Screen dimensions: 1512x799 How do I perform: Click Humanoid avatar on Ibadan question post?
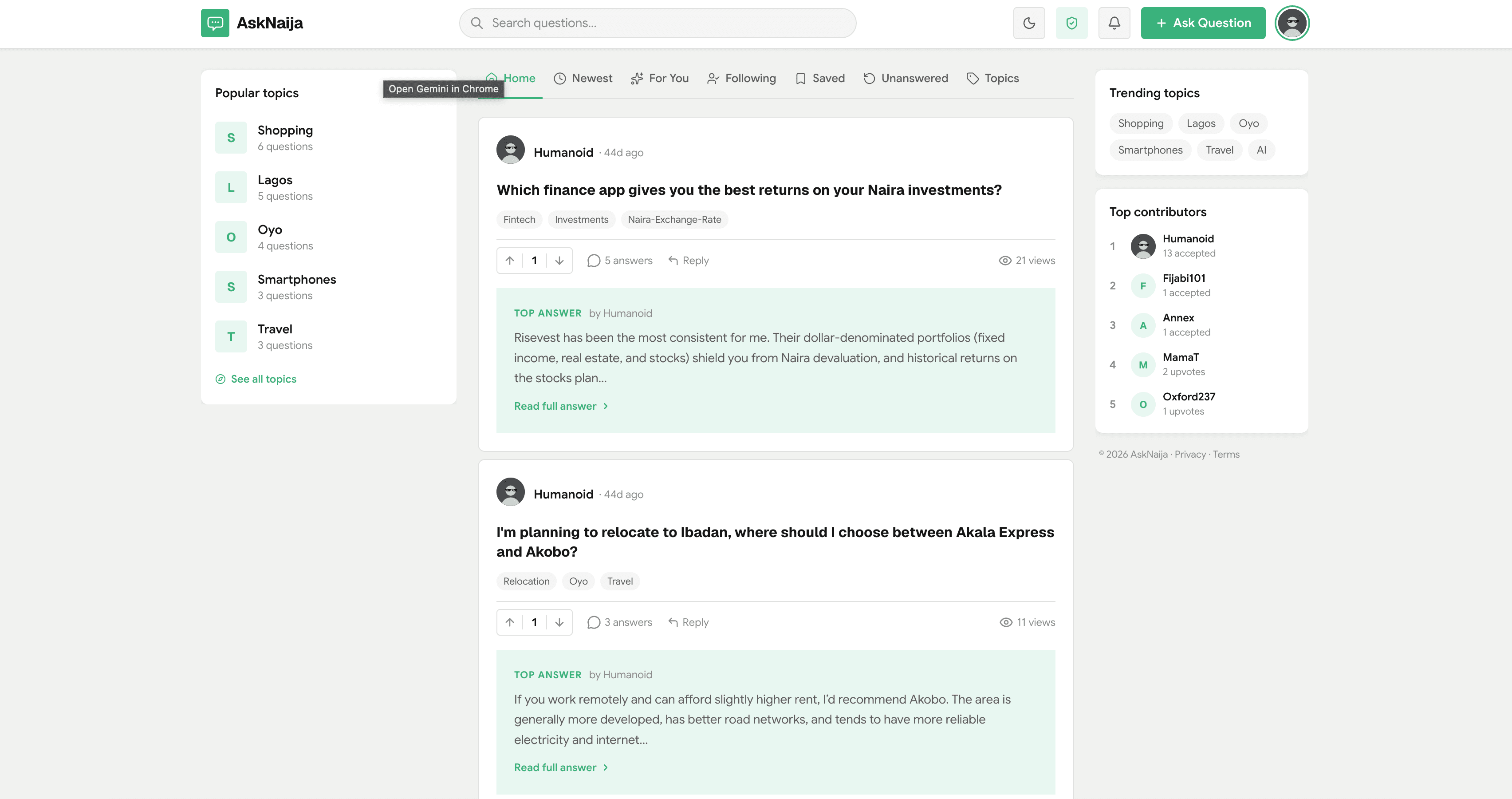[511, 492]
